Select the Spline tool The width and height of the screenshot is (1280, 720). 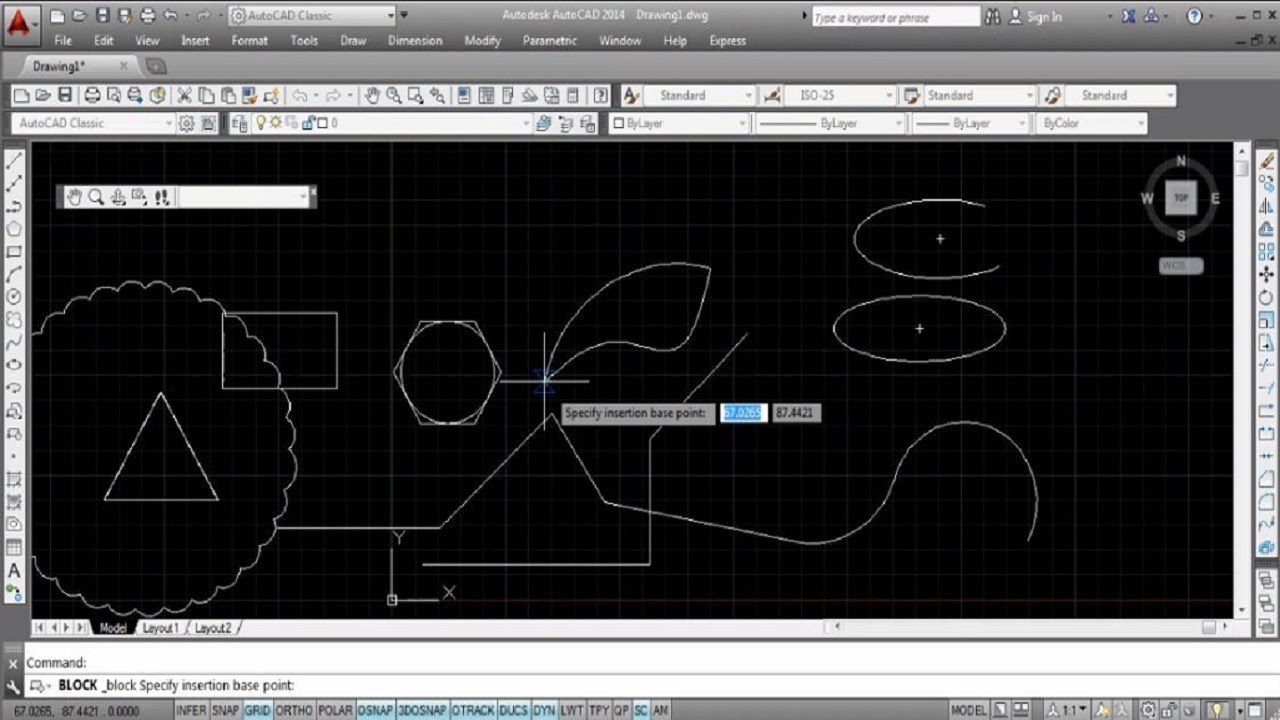[14, 342]
